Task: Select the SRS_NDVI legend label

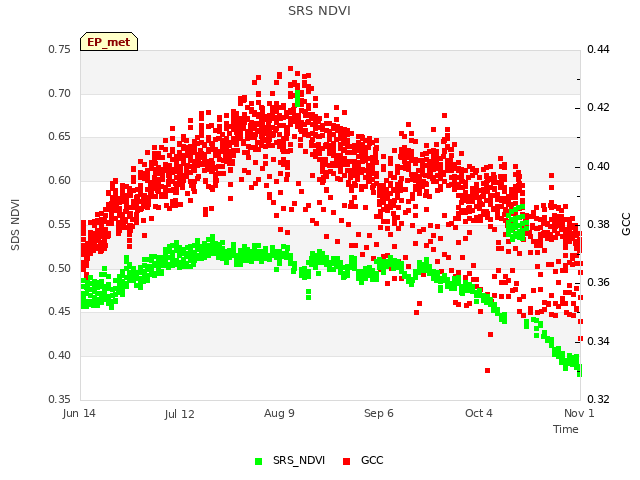Action: [x=299, y=460]
